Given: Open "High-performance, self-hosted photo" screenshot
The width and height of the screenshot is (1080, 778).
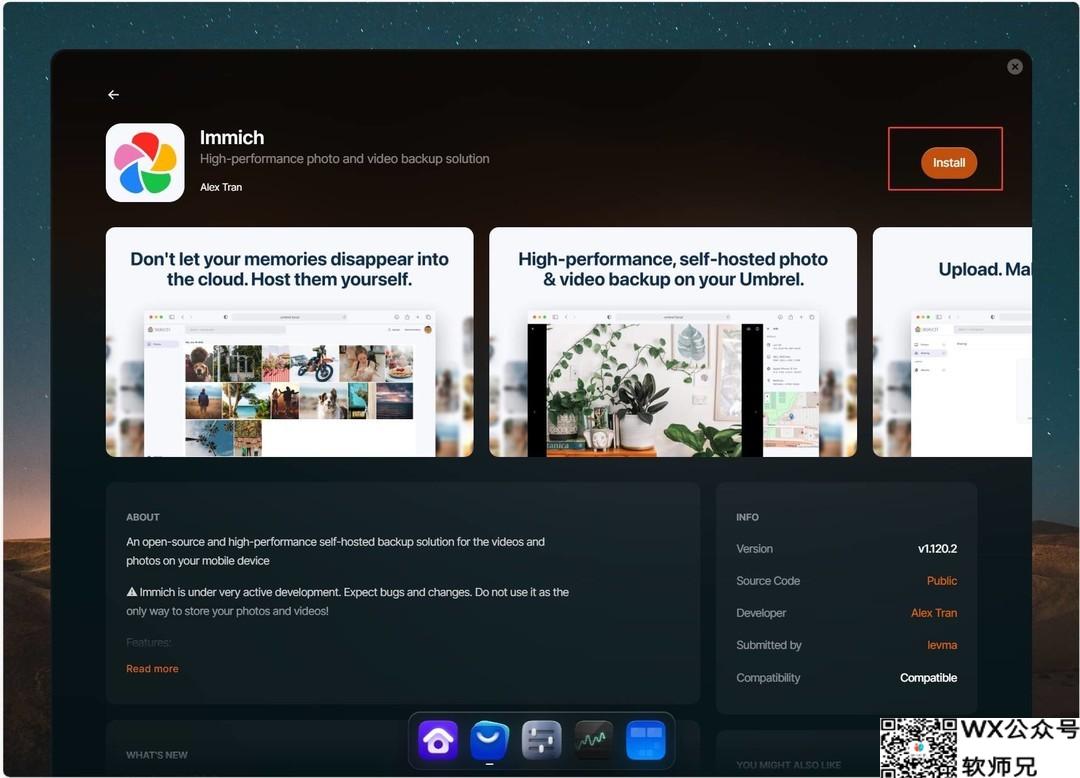Looking at the screenshot, I should [673, 342].
